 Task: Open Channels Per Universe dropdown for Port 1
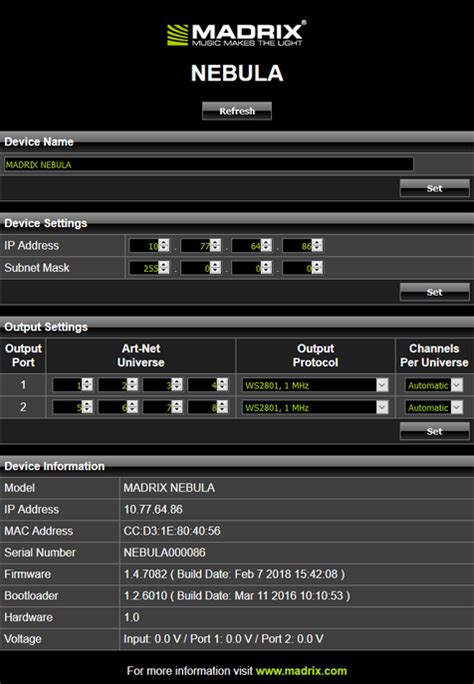(434, 385)
